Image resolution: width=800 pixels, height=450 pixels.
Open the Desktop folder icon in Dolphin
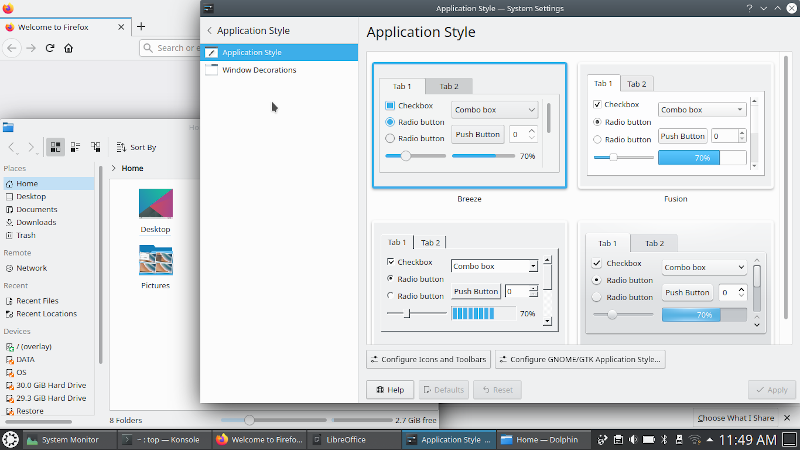click(x=156, y=204)
